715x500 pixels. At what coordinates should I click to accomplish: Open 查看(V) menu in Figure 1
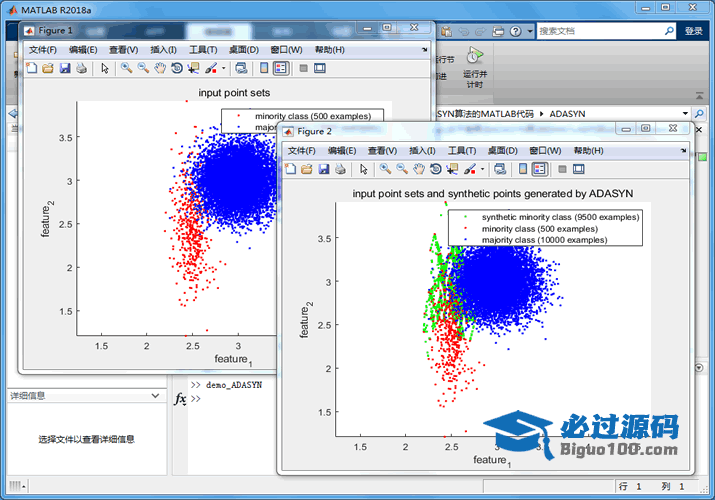[x=124, y=50]
